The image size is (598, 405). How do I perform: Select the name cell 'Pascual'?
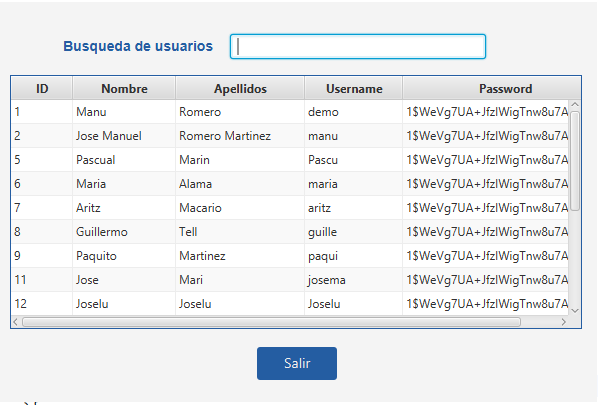click(124, 160)
